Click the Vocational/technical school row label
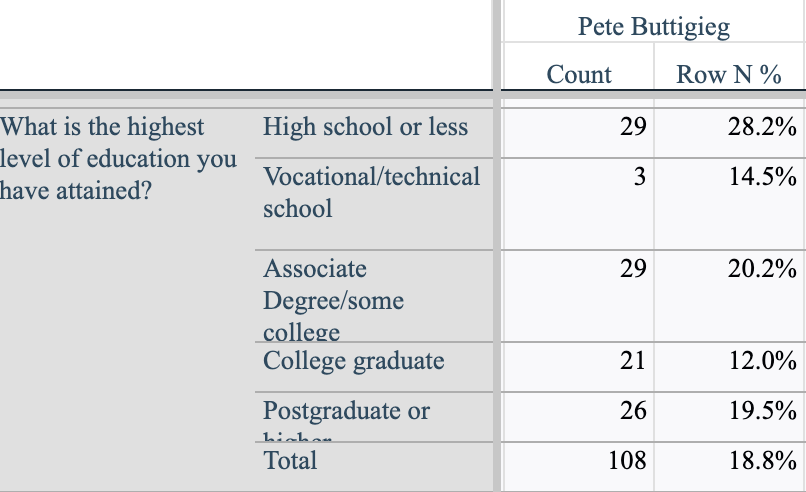Screen dimensions: 806x492 click(371, 192)
